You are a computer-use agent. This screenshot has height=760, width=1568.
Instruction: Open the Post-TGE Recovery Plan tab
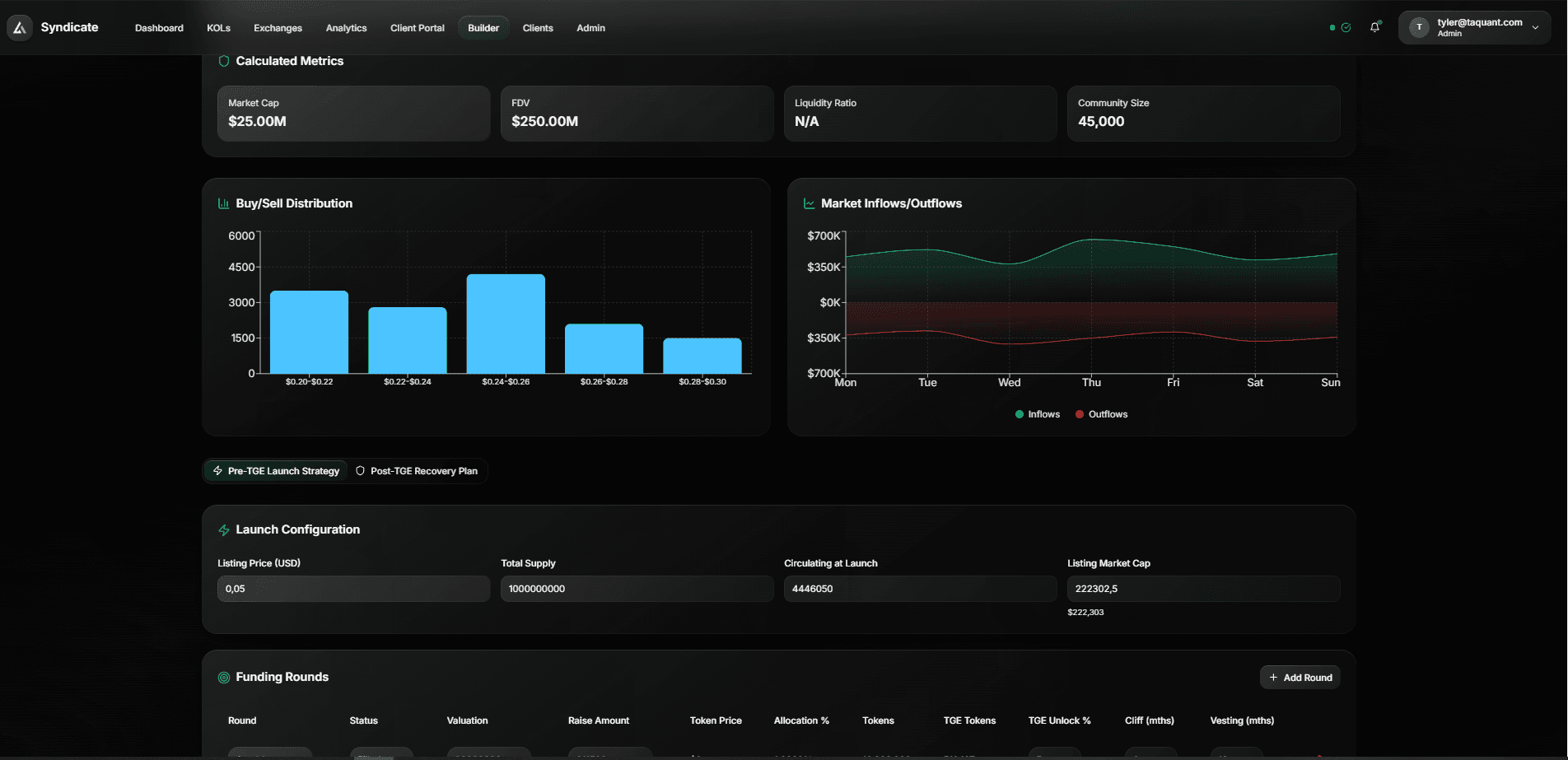pos(418,470)
